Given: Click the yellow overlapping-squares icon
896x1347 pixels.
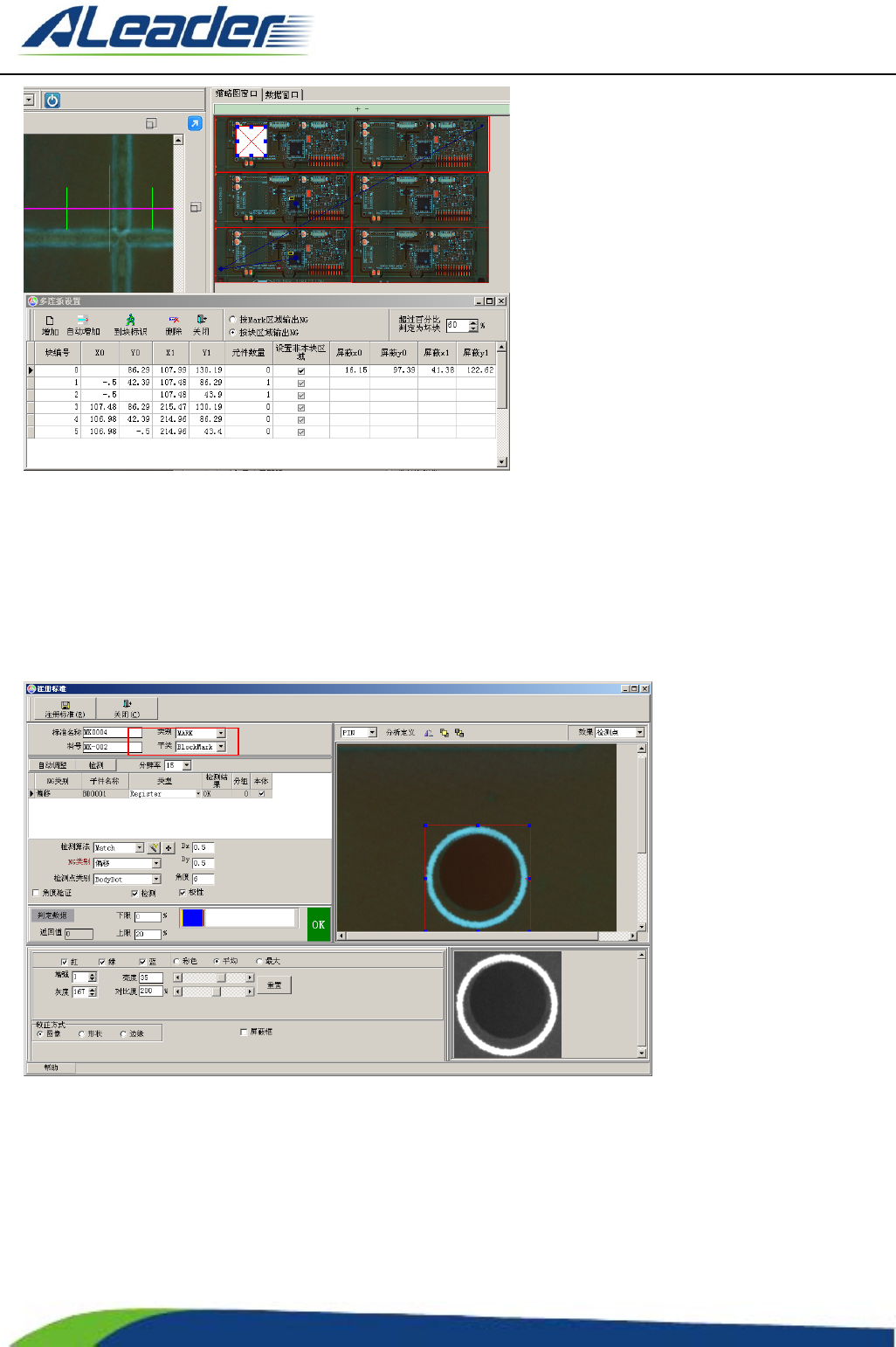Looking at the screenshot, I should (x=444, y=733).
